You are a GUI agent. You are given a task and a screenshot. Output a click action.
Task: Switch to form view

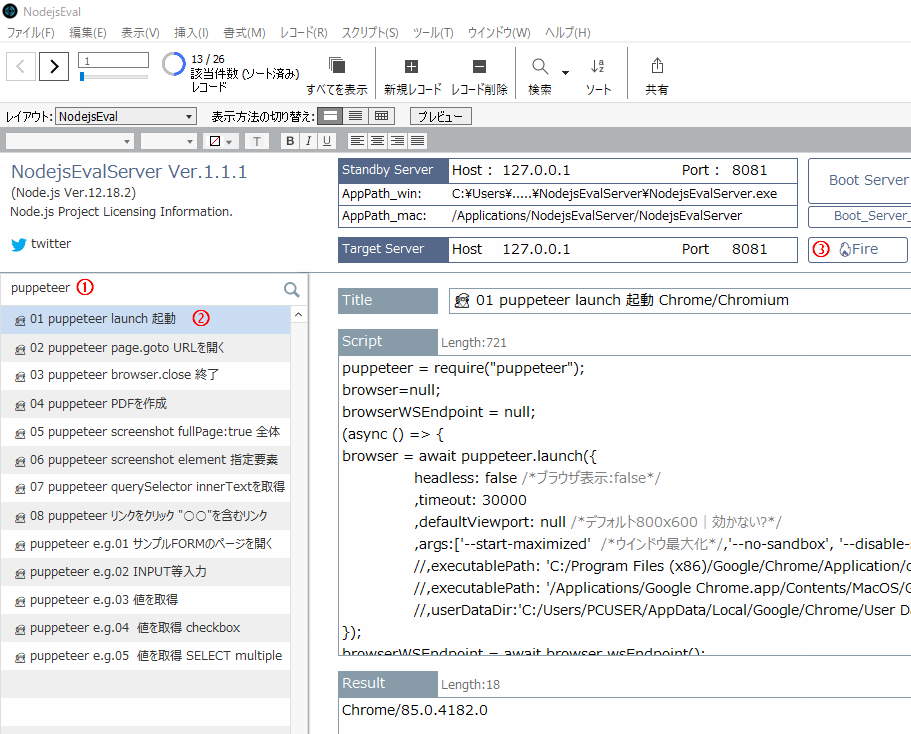pyautogui.click(x=330, y=116)
